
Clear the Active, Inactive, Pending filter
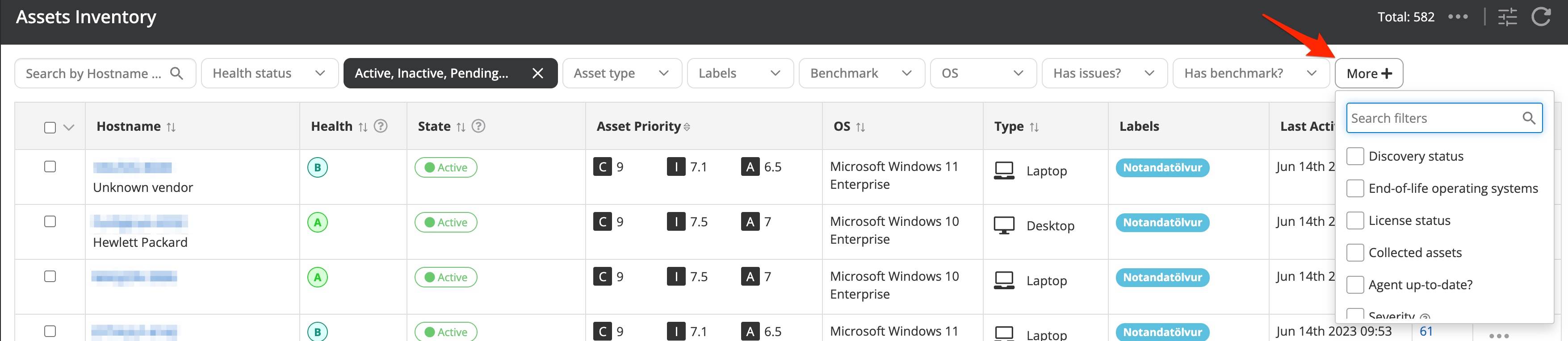click(537, 74)
